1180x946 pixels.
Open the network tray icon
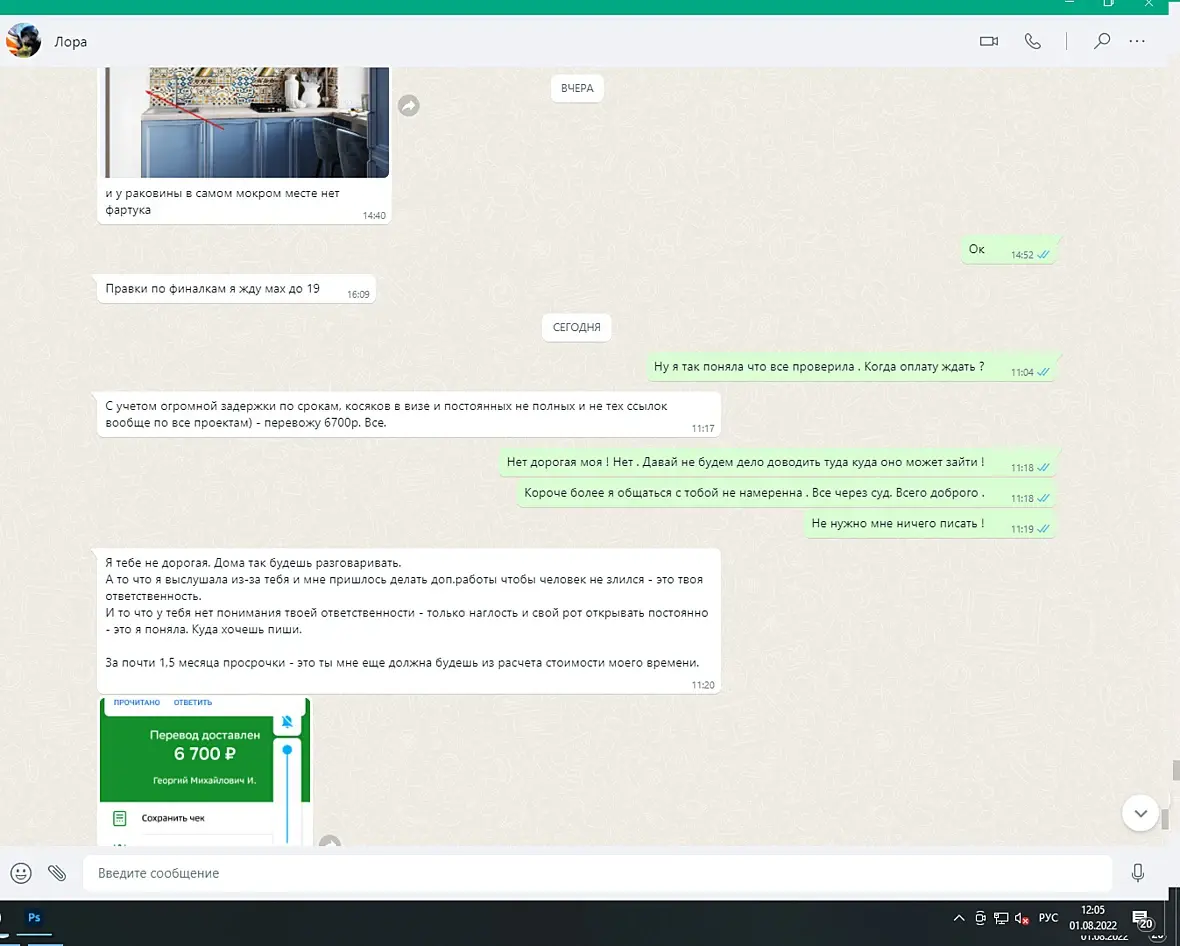click(x=1001, y=917)
